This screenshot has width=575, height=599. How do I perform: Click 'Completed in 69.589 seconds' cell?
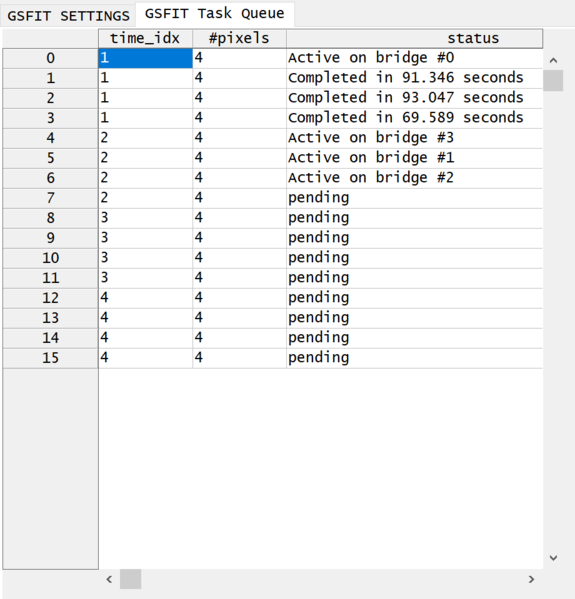click(x=415, y=118)
